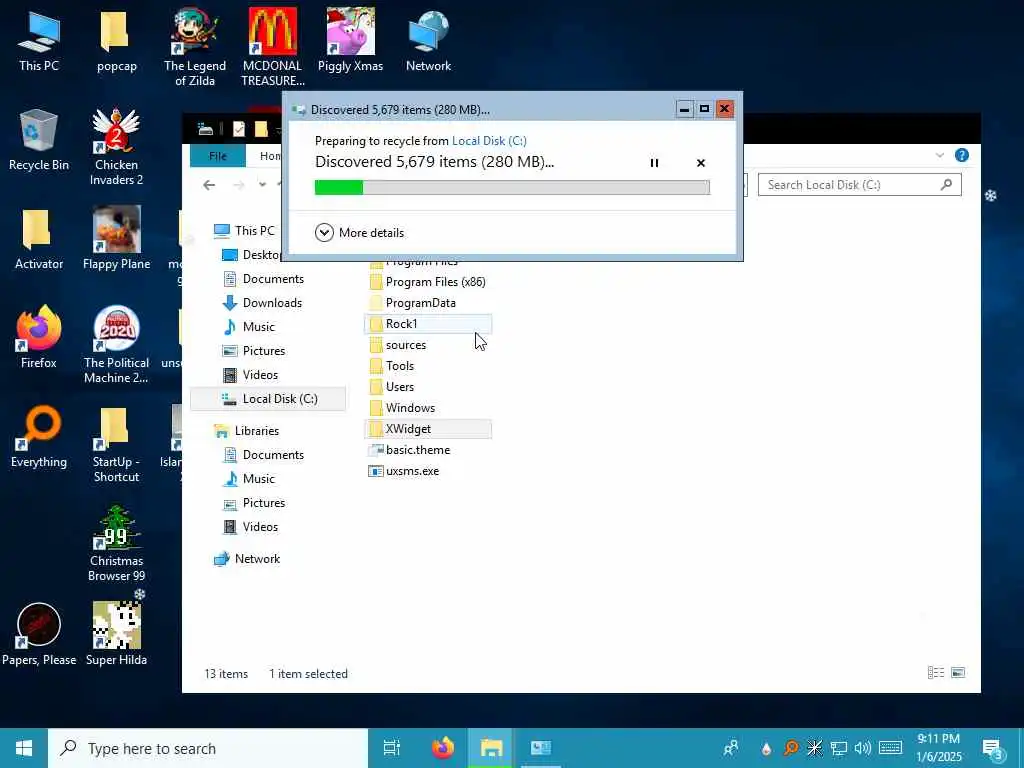Select the Recycle Bin desktop icon
The height and width of the screenshot is (768, 1024).
point(39,140)
